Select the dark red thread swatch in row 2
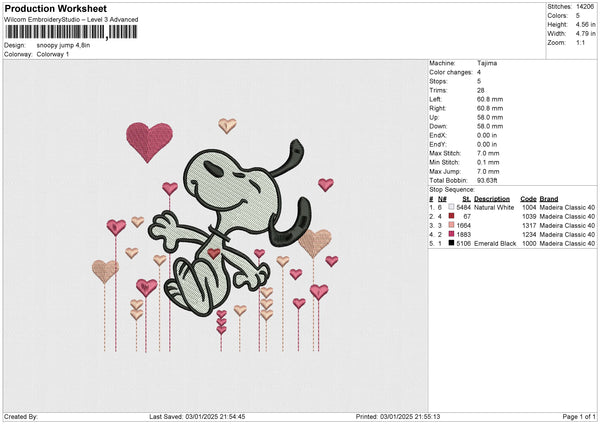This screenshot has width=600, height=424. (x=451, y=216)
